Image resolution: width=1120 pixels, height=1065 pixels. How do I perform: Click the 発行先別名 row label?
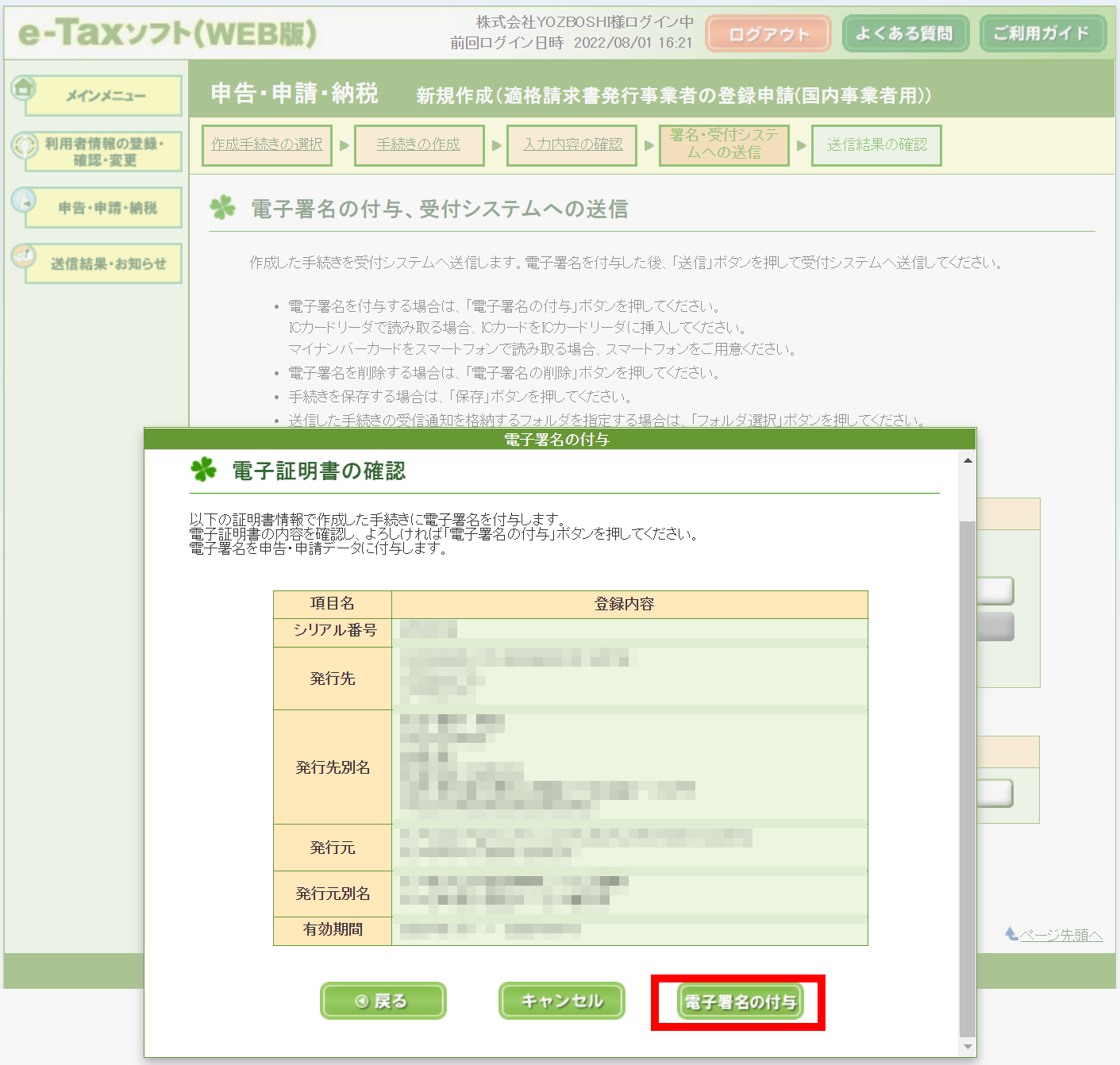333,767
